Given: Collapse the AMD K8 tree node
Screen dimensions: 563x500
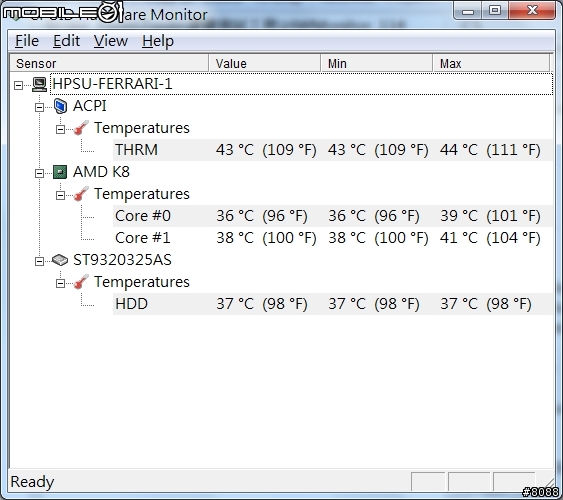Looking at the screenshot, I should 39,174.
